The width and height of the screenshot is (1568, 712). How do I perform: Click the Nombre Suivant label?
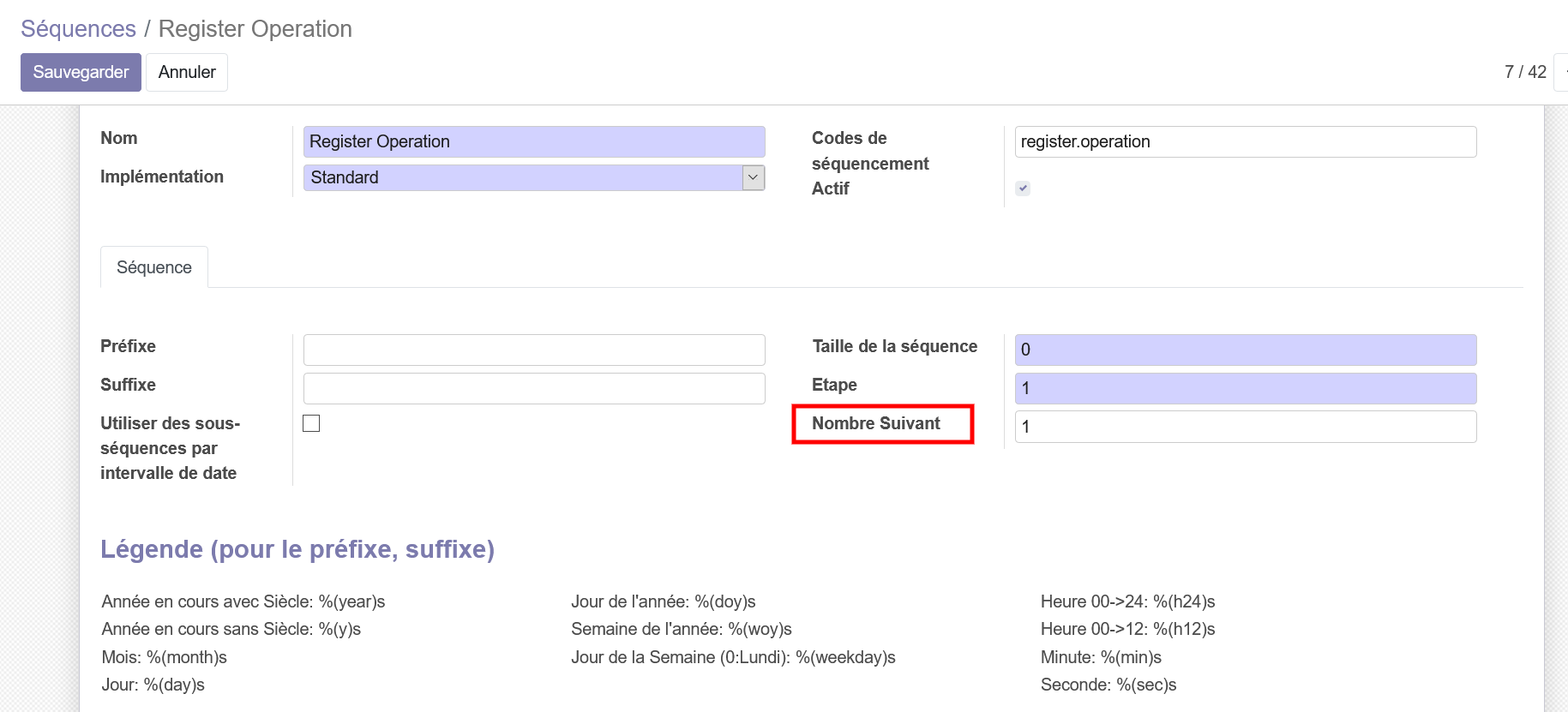coord(876,423)
